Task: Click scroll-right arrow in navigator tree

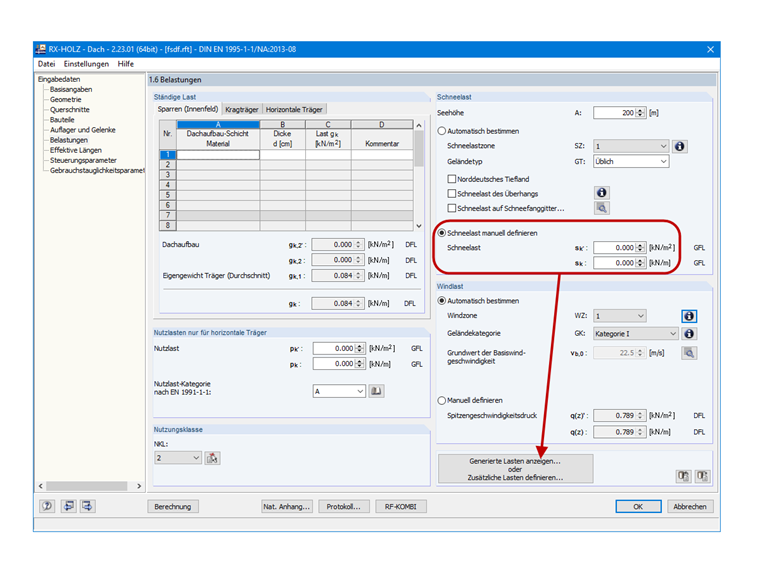Action: (139, 486)
